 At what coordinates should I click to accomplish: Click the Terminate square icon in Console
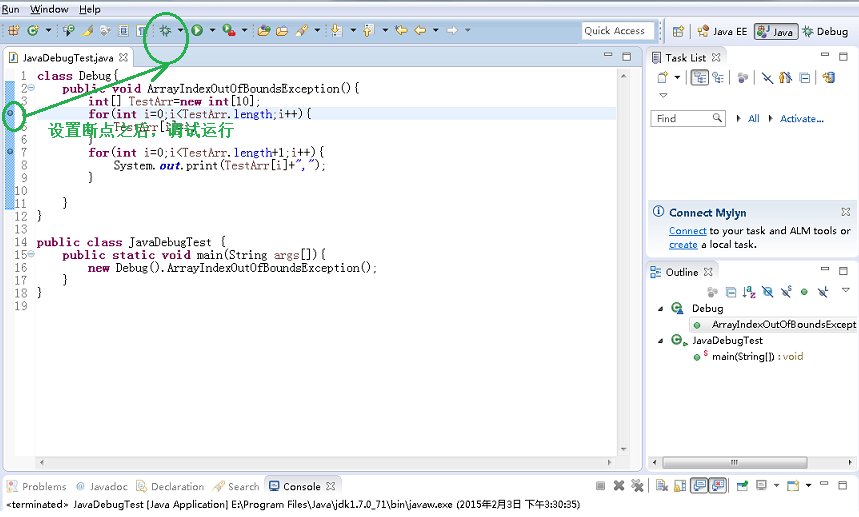(x=600, y=486)
